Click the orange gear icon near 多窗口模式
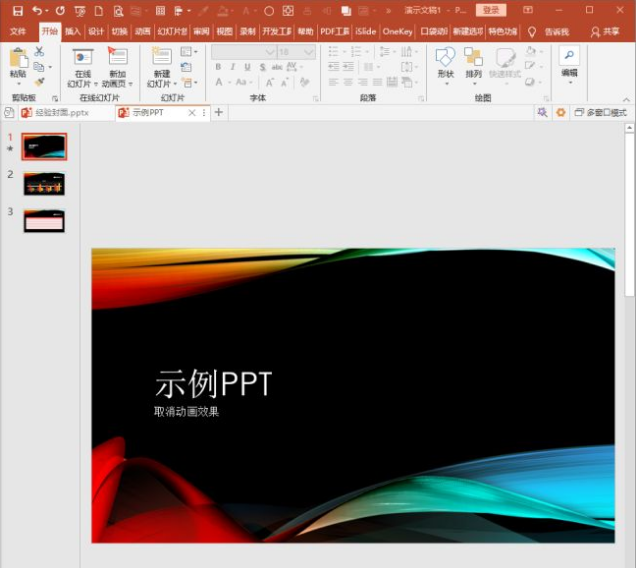This screenshot has width=636, height=568. coord(560,113)
